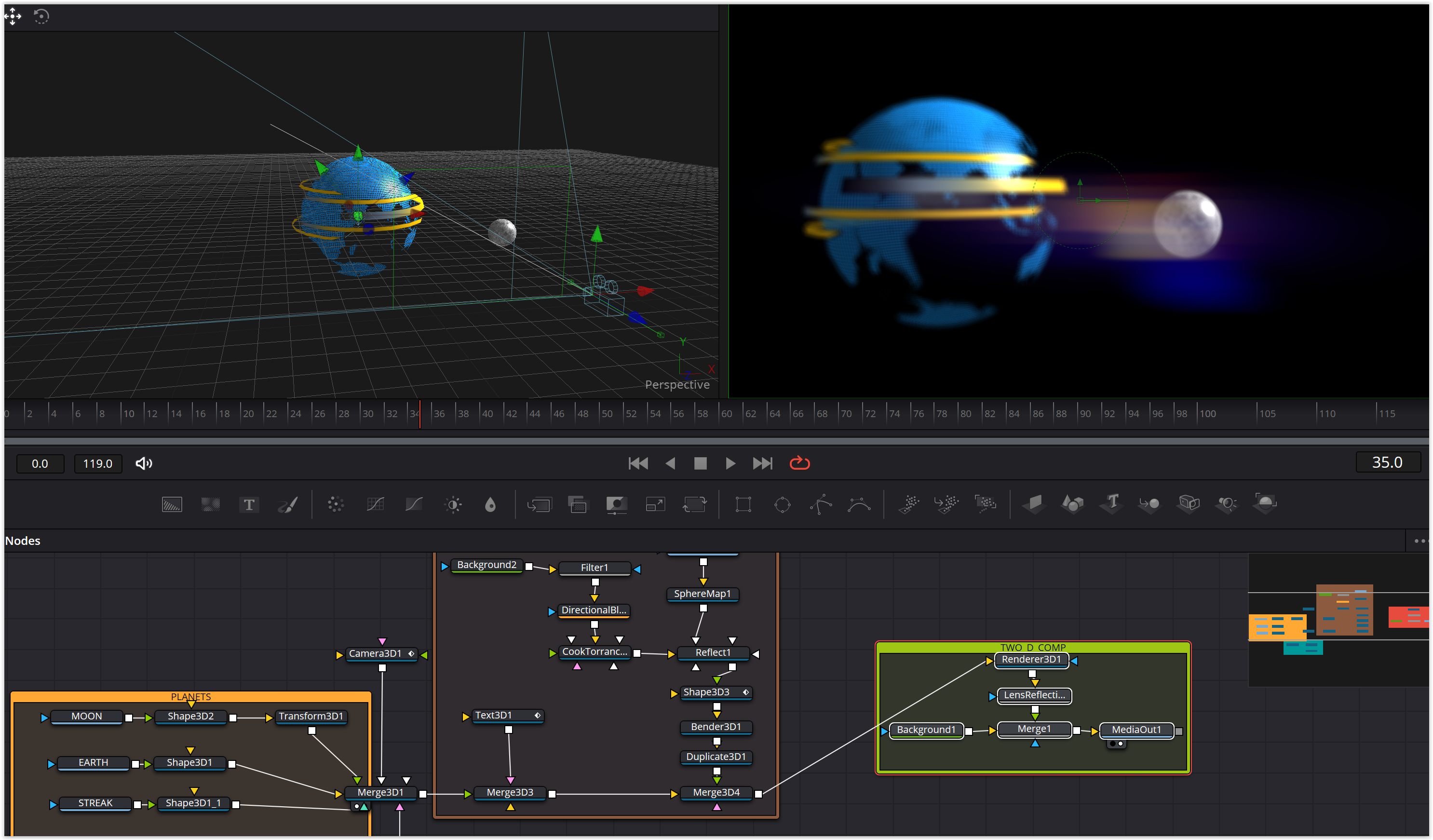Select the Renderer3D1 node
Screen dimensions: 1433x840
1031,660
